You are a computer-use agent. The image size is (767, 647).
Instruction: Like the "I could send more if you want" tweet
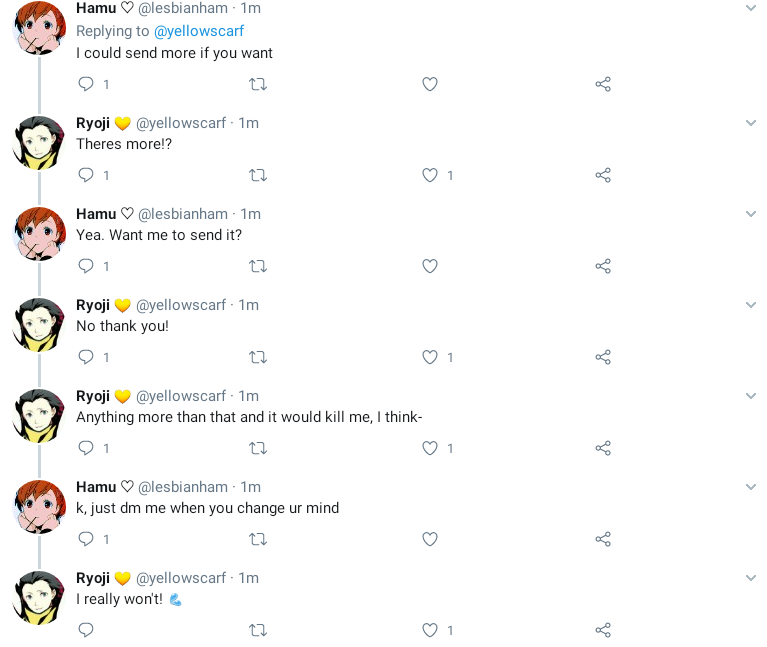click(430, 85)
